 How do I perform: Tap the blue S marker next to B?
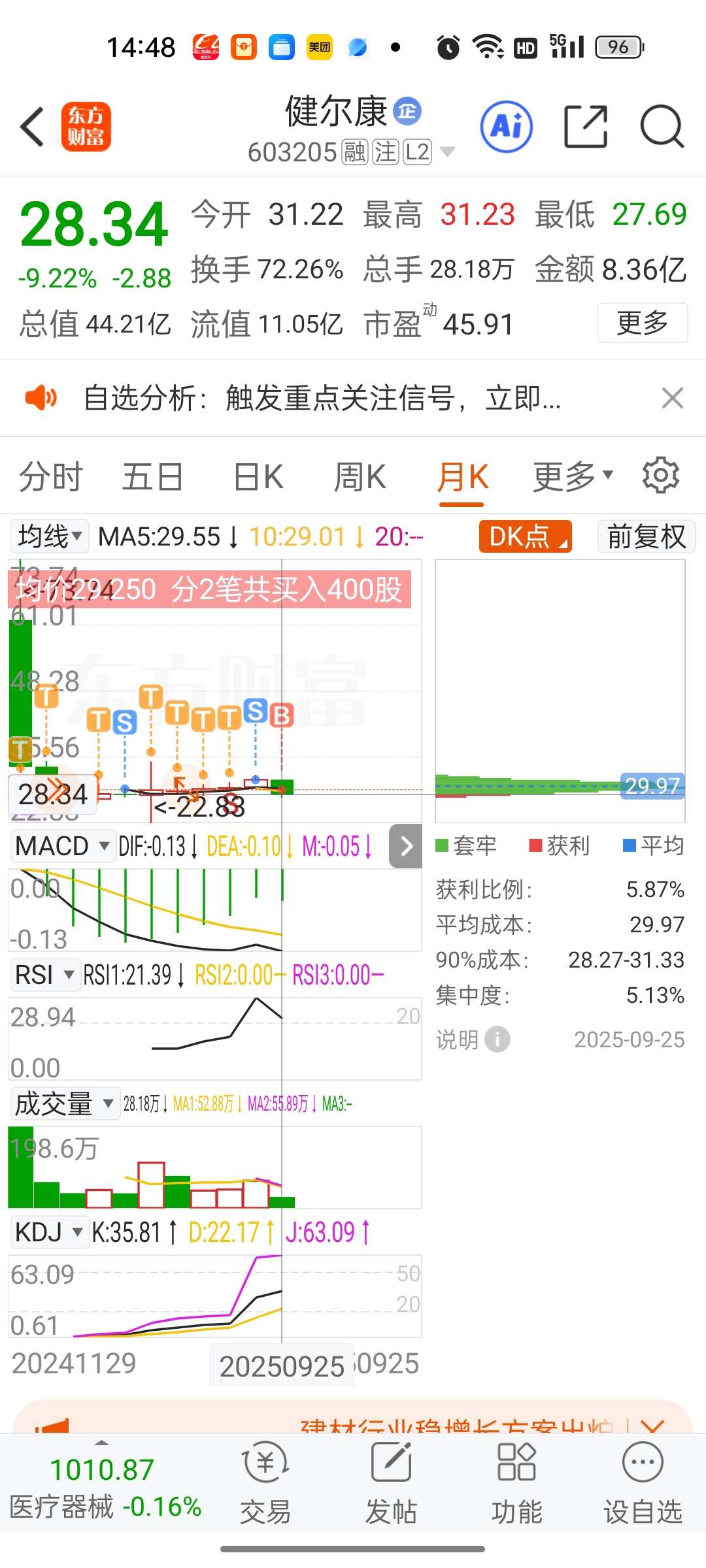coord(256,711)
